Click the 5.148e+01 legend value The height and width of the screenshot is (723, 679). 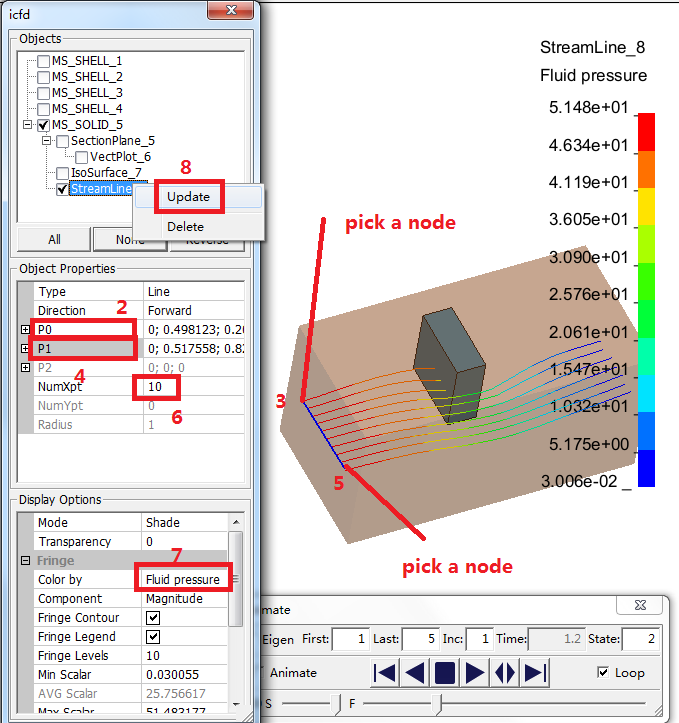pos(589,107)
